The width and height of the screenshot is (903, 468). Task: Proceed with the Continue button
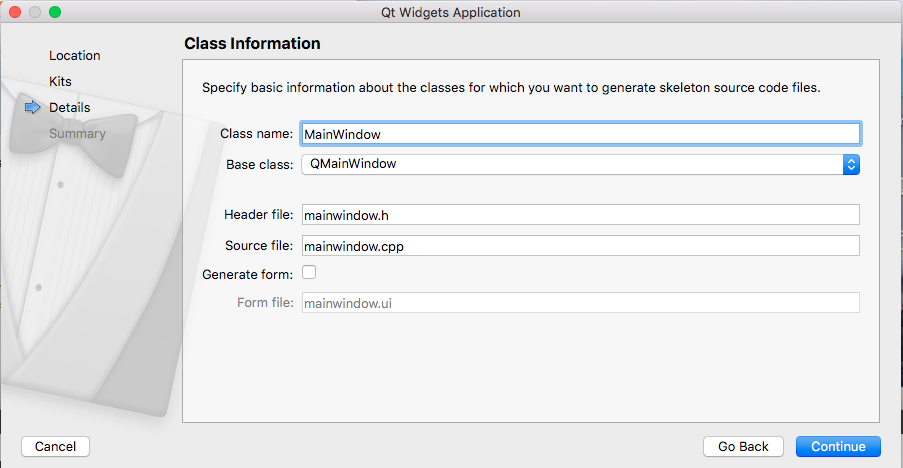(x=838, y=447)
